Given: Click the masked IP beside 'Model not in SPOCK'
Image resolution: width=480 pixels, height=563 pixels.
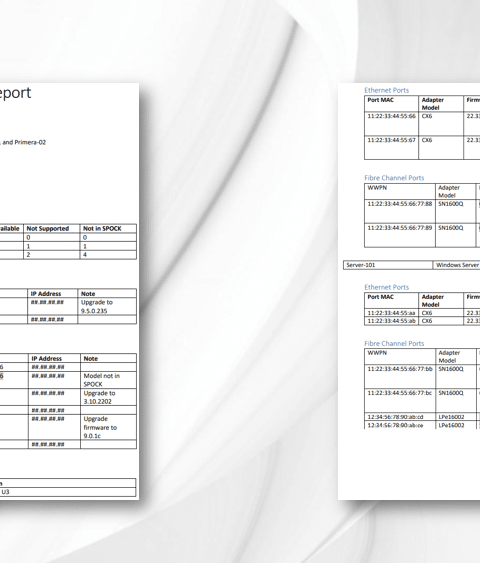Looking at the screenshot, I should pos(48,376).
